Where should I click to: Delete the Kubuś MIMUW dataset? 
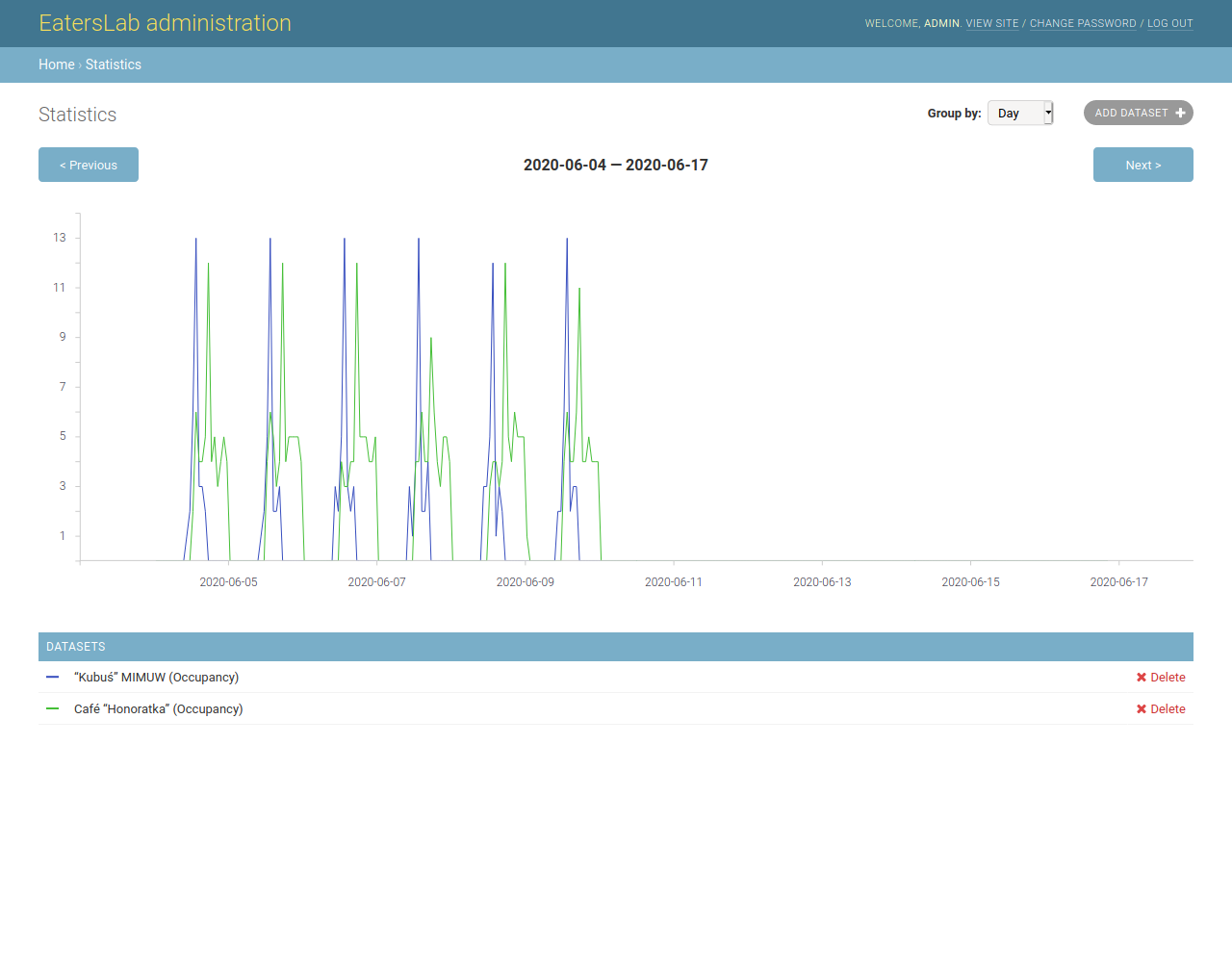[1161, 678]
